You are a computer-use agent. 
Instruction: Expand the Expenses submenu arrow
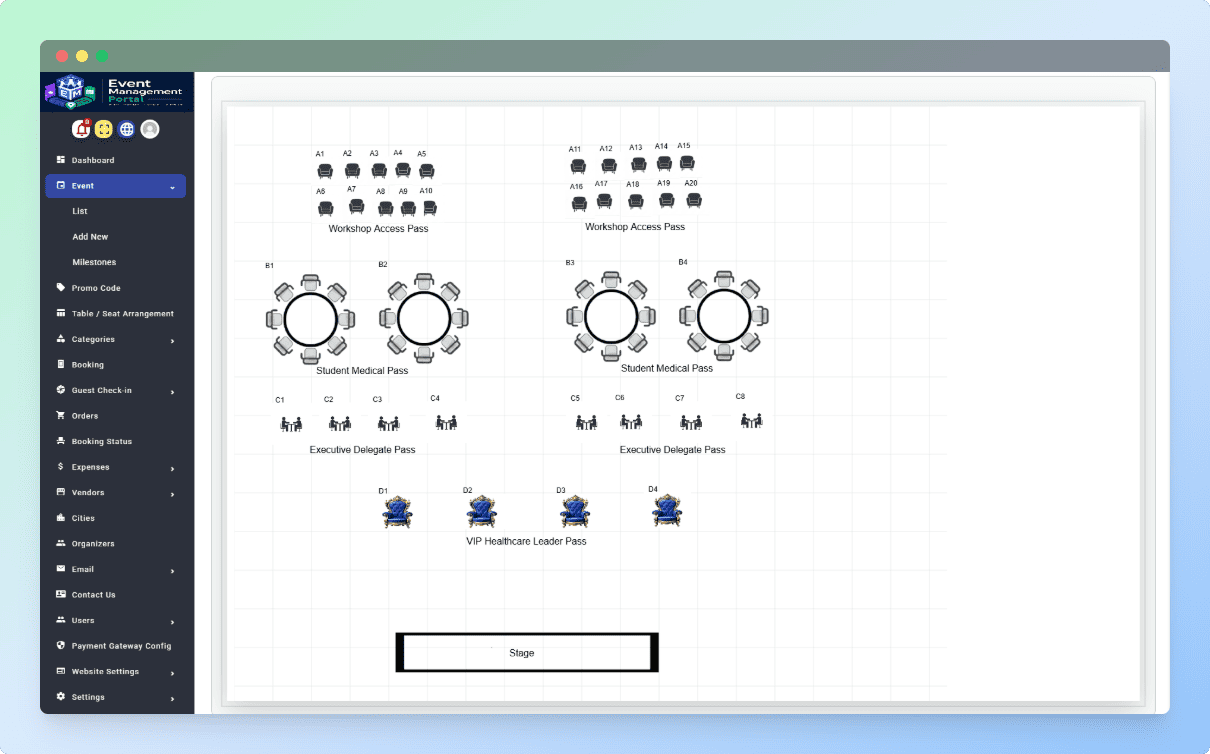tap(172, 468)
